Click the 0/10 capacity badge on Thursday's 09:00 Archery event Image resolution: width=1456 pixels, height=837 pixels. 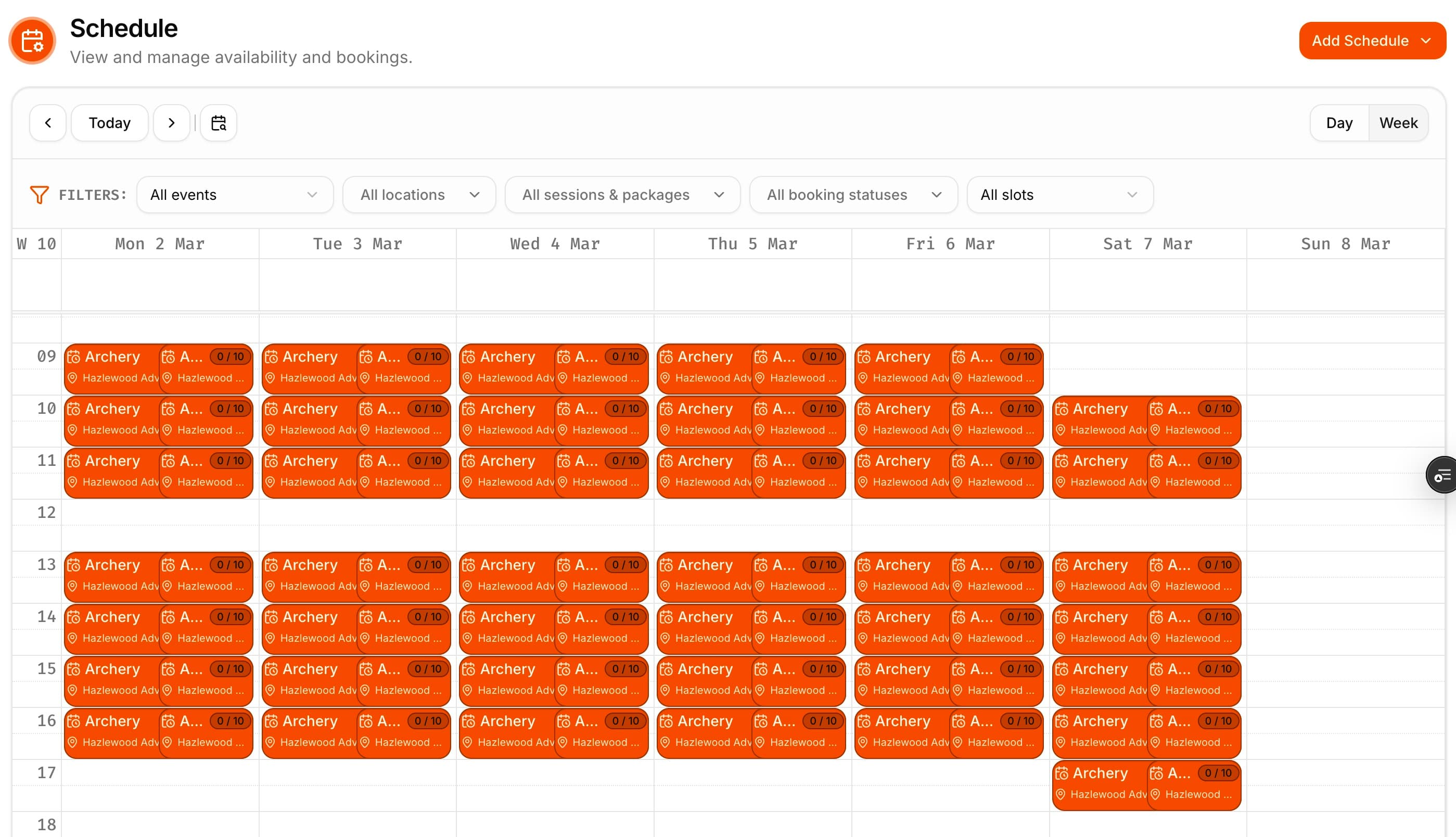(x=823, y=356)
